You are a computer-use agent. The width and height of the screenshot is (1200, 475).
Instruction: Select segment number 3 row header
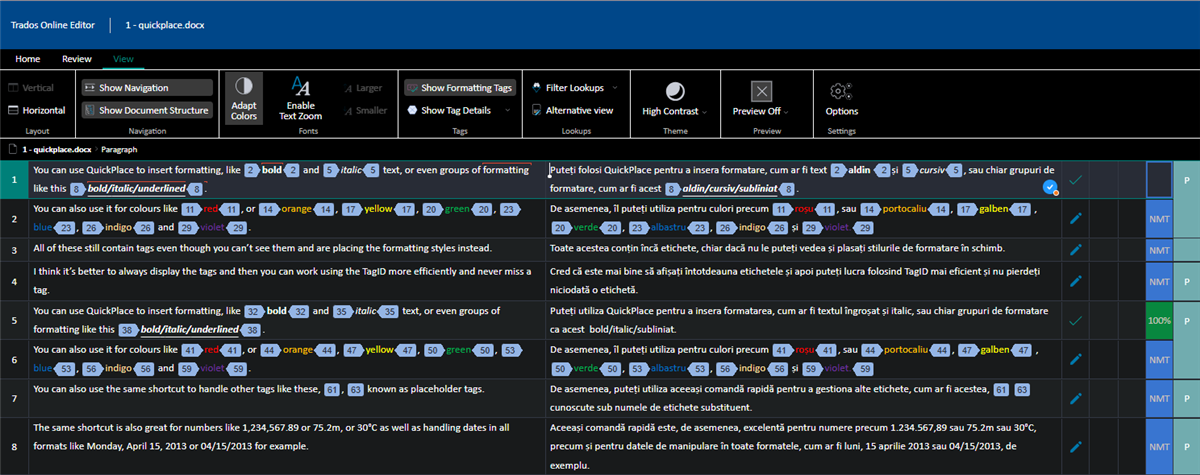click(x=14, y=249)
